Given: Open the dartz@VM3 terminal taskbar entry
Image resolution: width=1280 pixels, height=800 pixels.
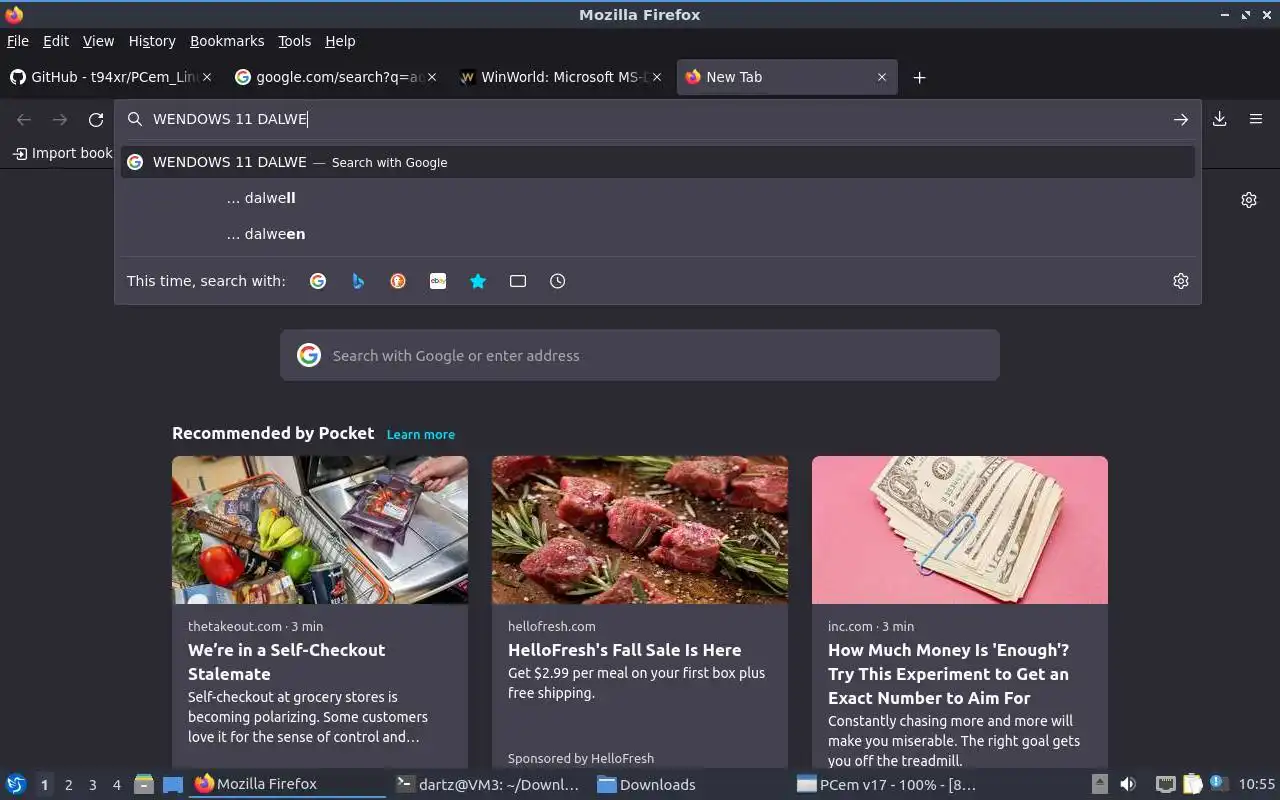Looking at the screenshot, I should click(487, 785).
